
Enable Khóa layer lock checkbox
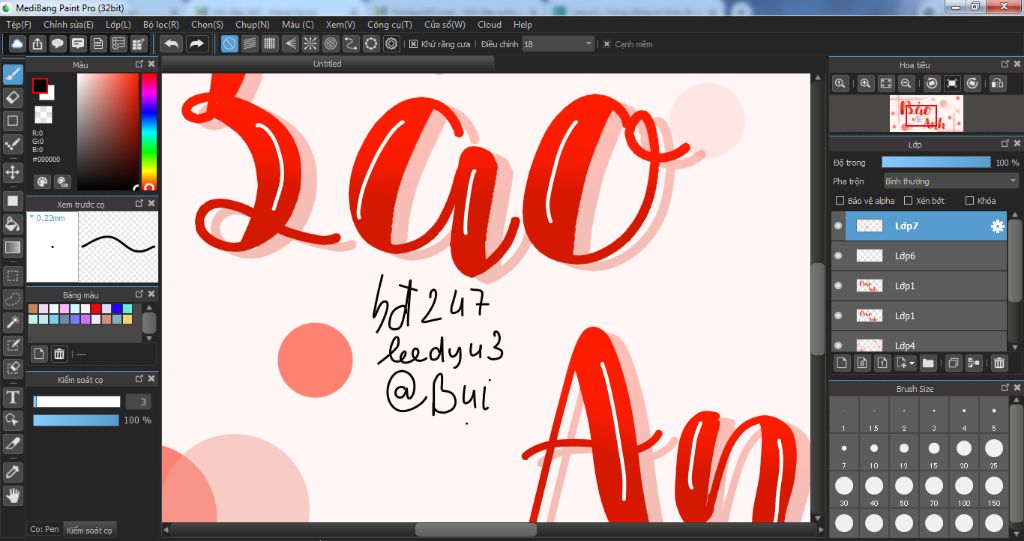point(970,201)
